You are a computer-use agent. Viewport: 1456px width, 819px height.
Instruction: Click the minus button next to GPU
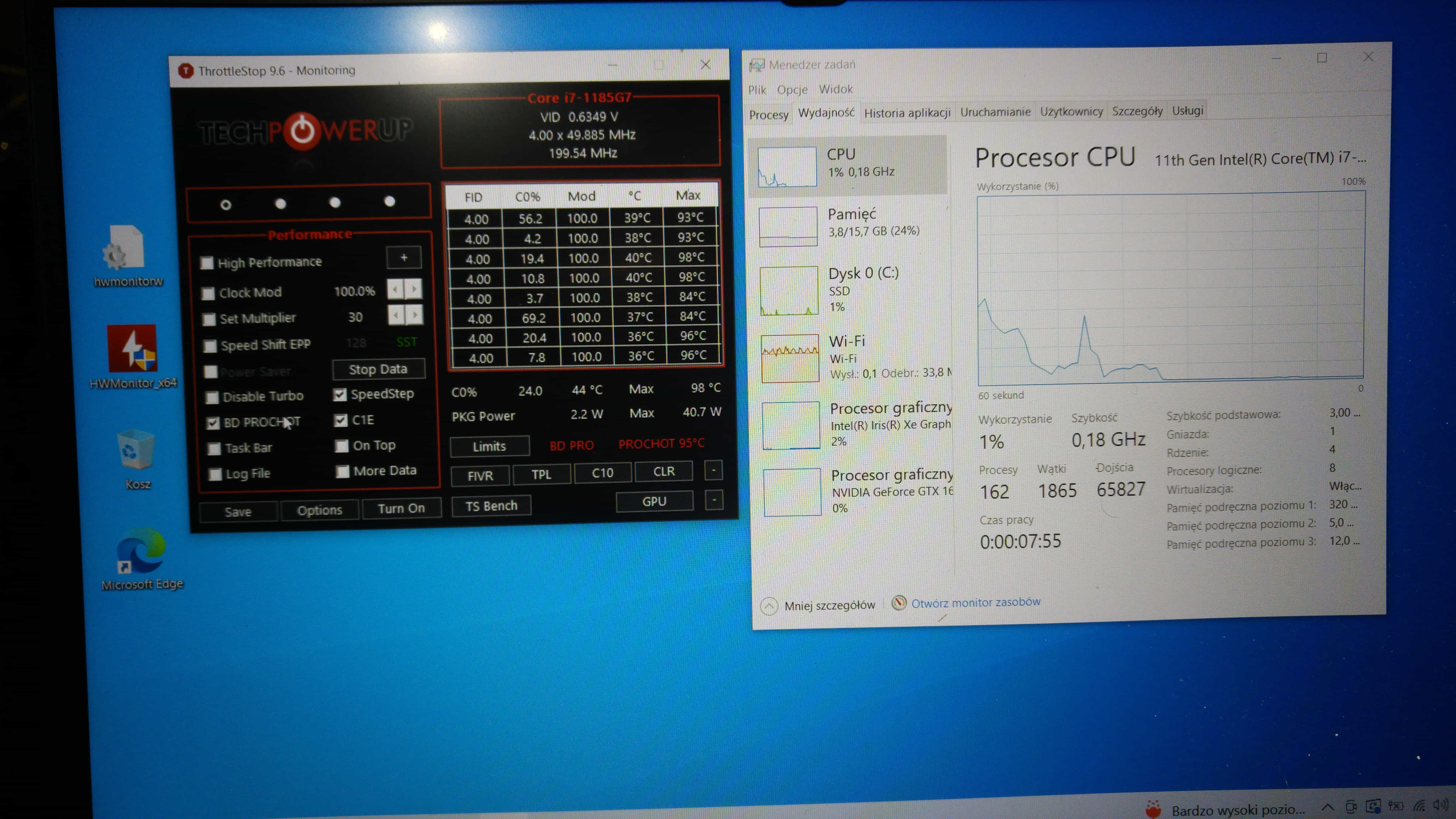pos(715,500)
